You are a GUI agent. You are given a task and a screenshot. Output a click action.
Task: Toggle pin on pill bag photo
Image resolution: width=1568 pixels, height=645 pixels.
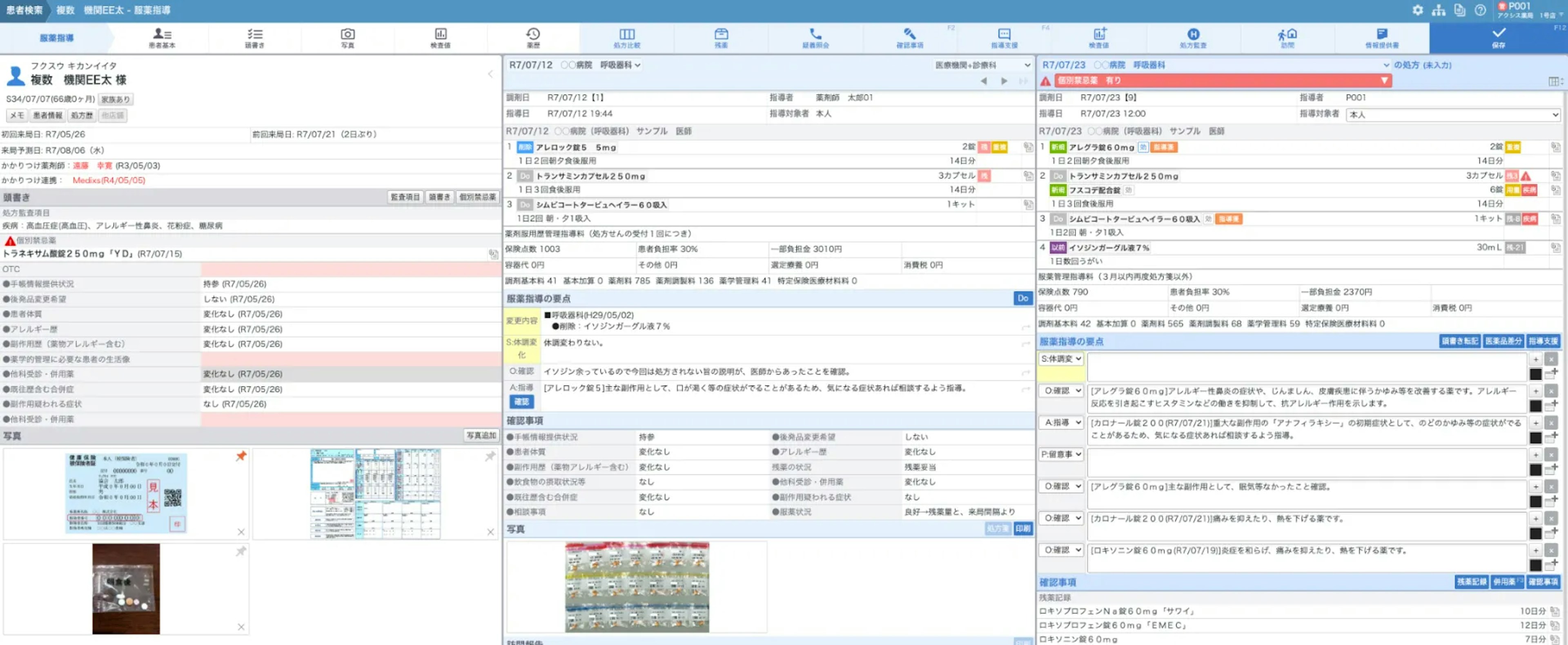(x=241, y=551)
